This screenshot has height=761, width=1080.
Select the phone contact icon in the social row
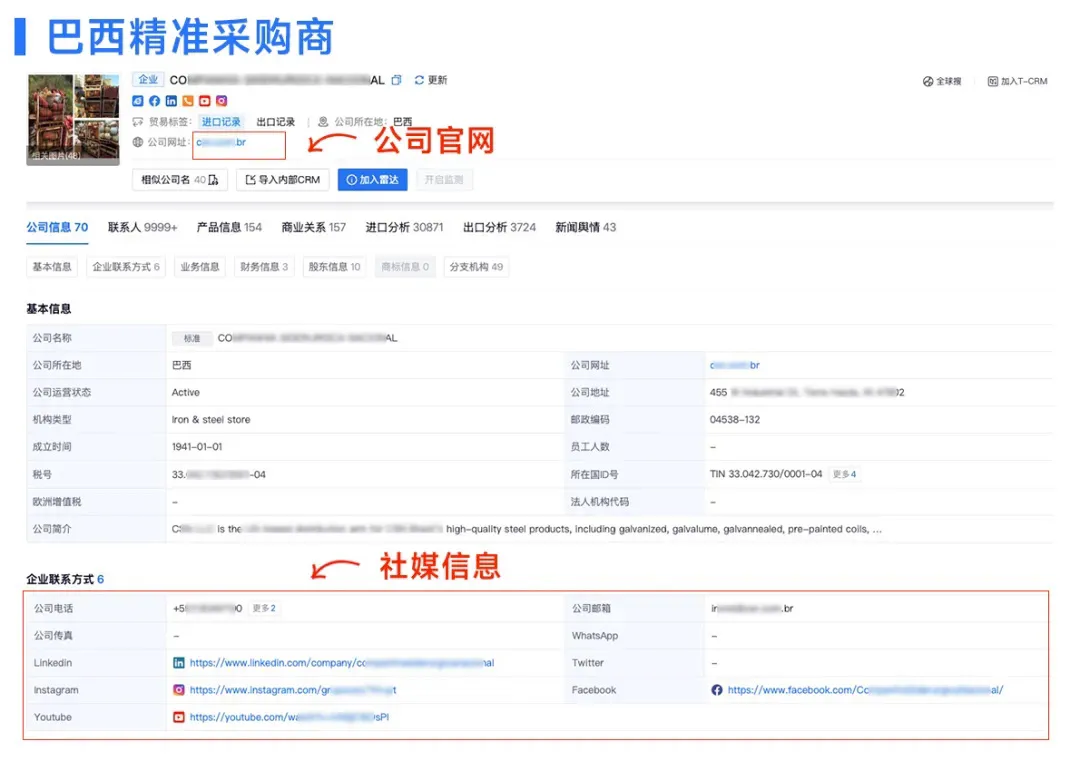(186, 101)
